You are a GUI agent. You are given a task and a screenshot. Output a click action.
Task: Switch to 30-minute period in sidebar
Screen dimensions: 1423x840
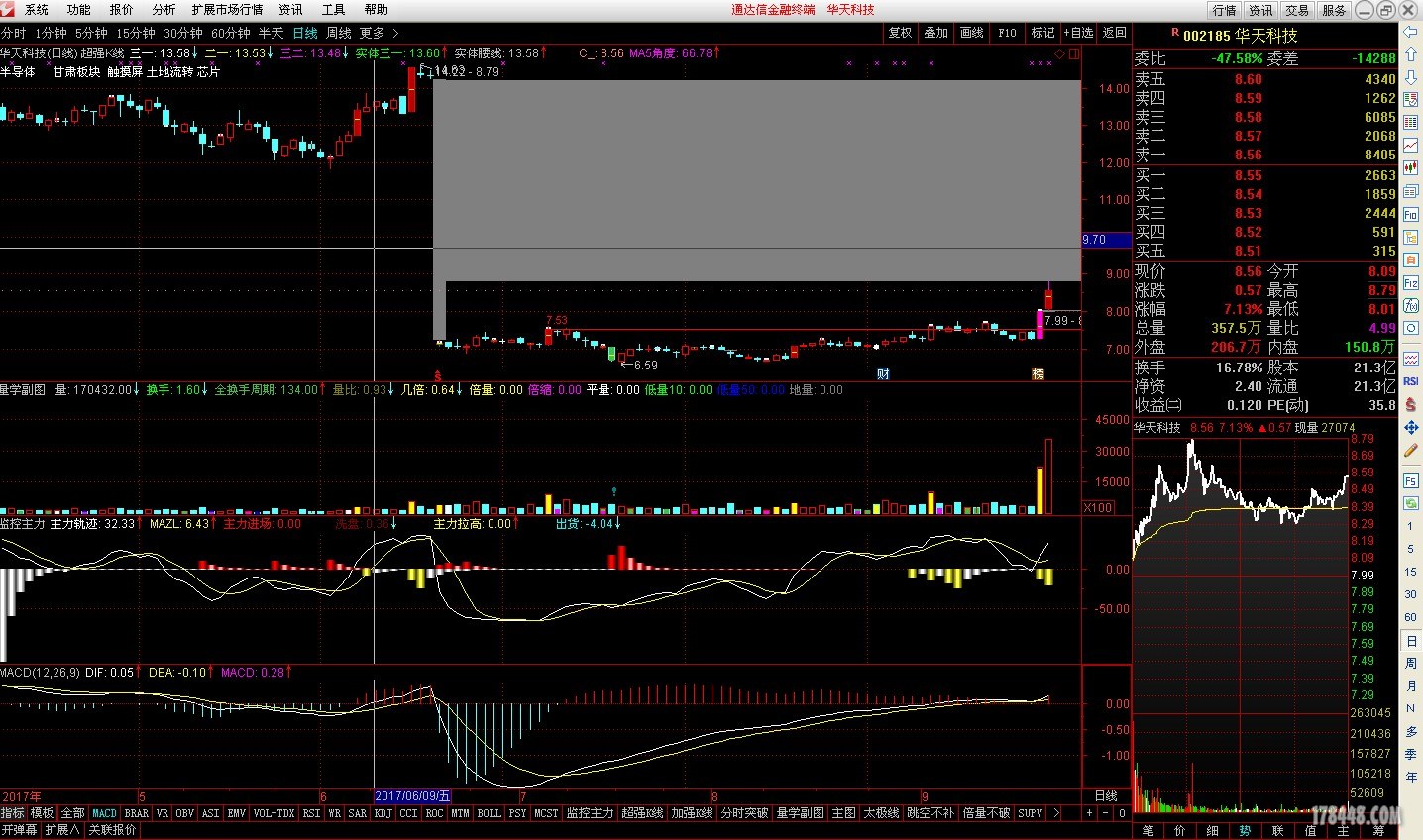point(1410,594)
